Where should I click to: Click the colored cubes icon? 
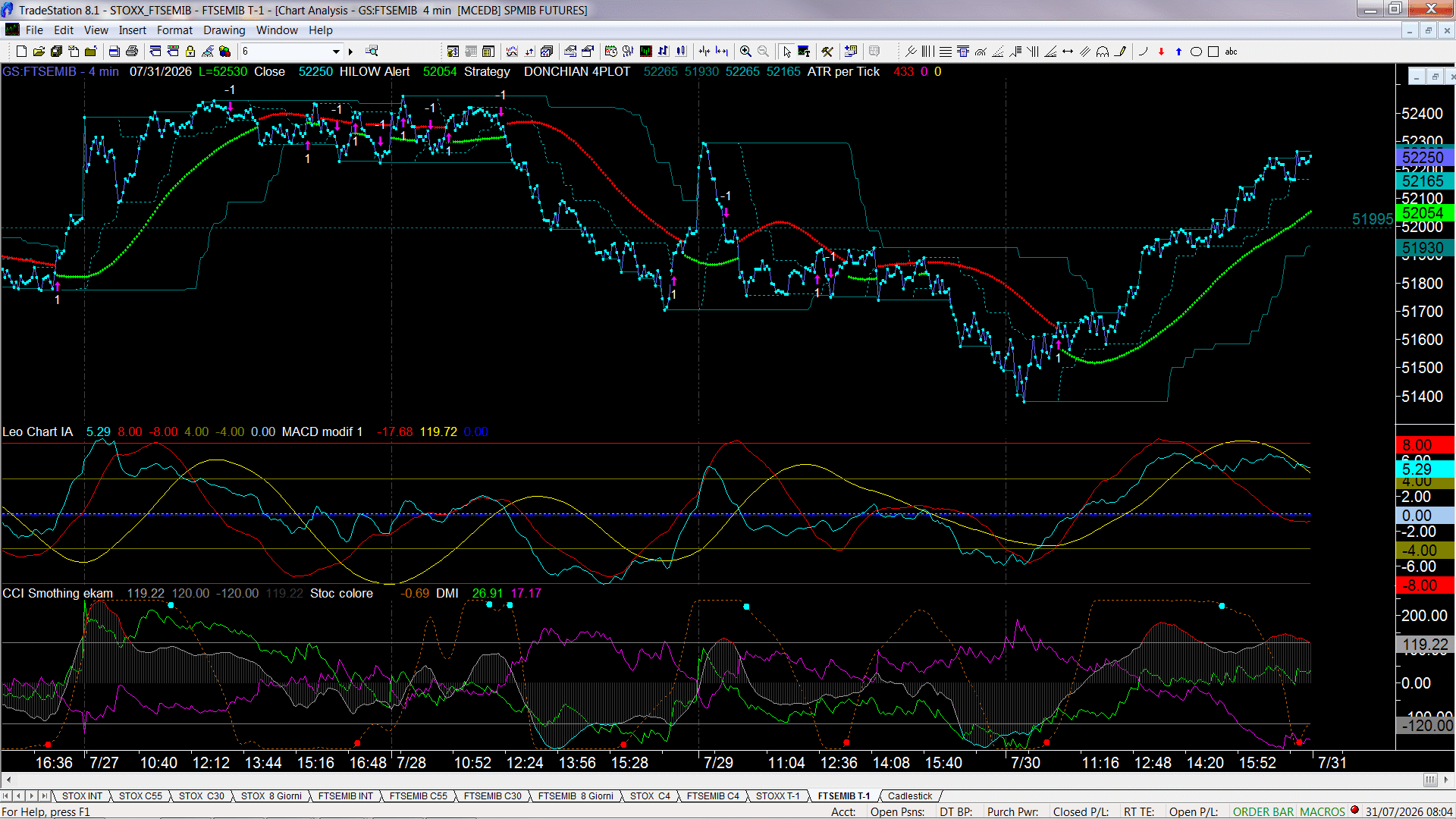coord(224,52)
